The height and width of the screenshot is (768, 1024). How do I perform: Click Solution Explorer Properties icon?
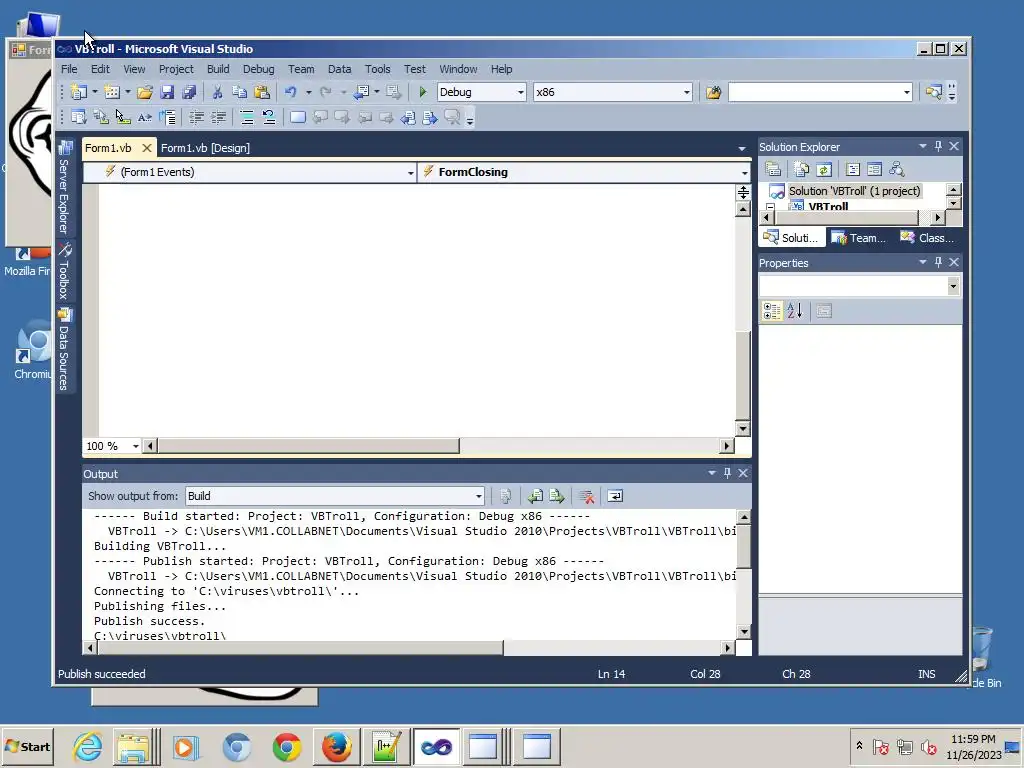pyautogui.click(x=773, y=170)
